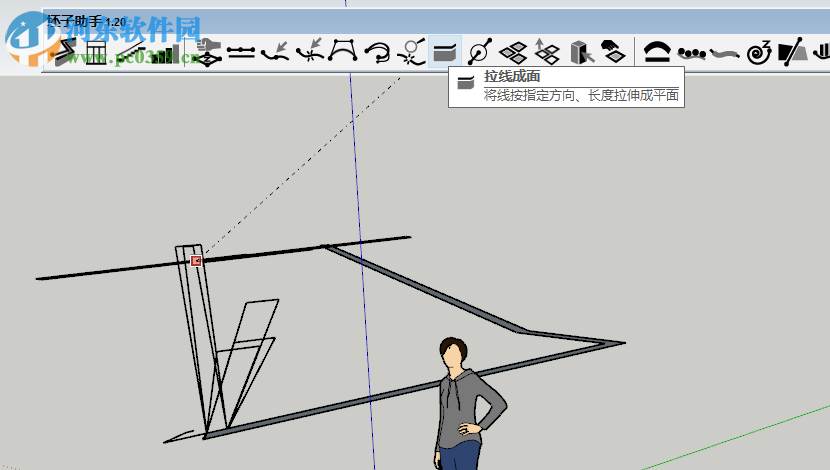This screenshot has width=830, height=470.
Task: Click the red endpoint marker on drawing
Action: [196, 260]
